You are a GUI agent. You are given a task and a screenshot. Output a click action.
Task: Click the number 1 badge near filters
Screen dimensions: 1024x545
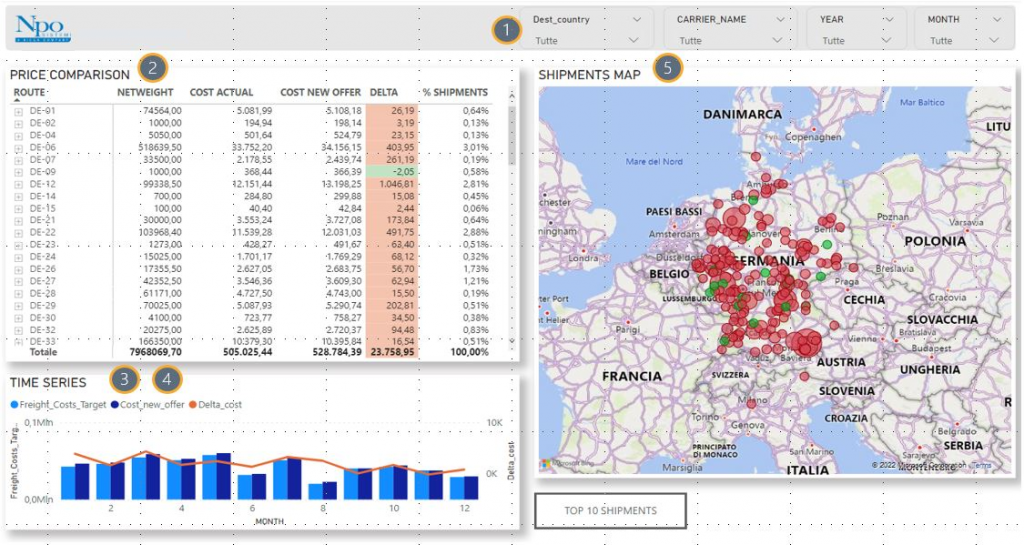(x=507, y=30)
